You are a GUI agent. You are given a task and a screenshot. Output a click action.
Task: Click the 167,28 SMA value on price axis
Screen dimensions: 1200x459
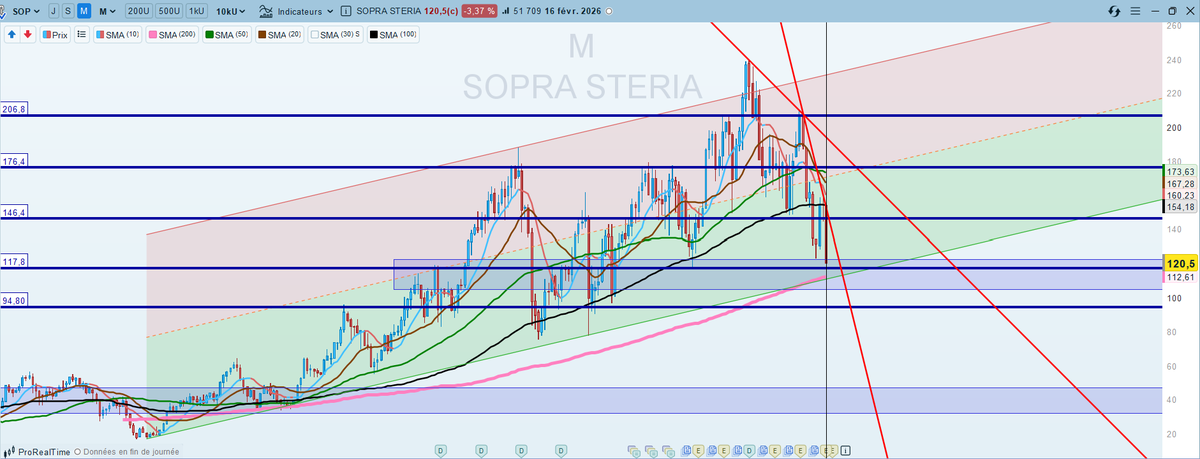pyautogui.click(x=1181, y=184)
